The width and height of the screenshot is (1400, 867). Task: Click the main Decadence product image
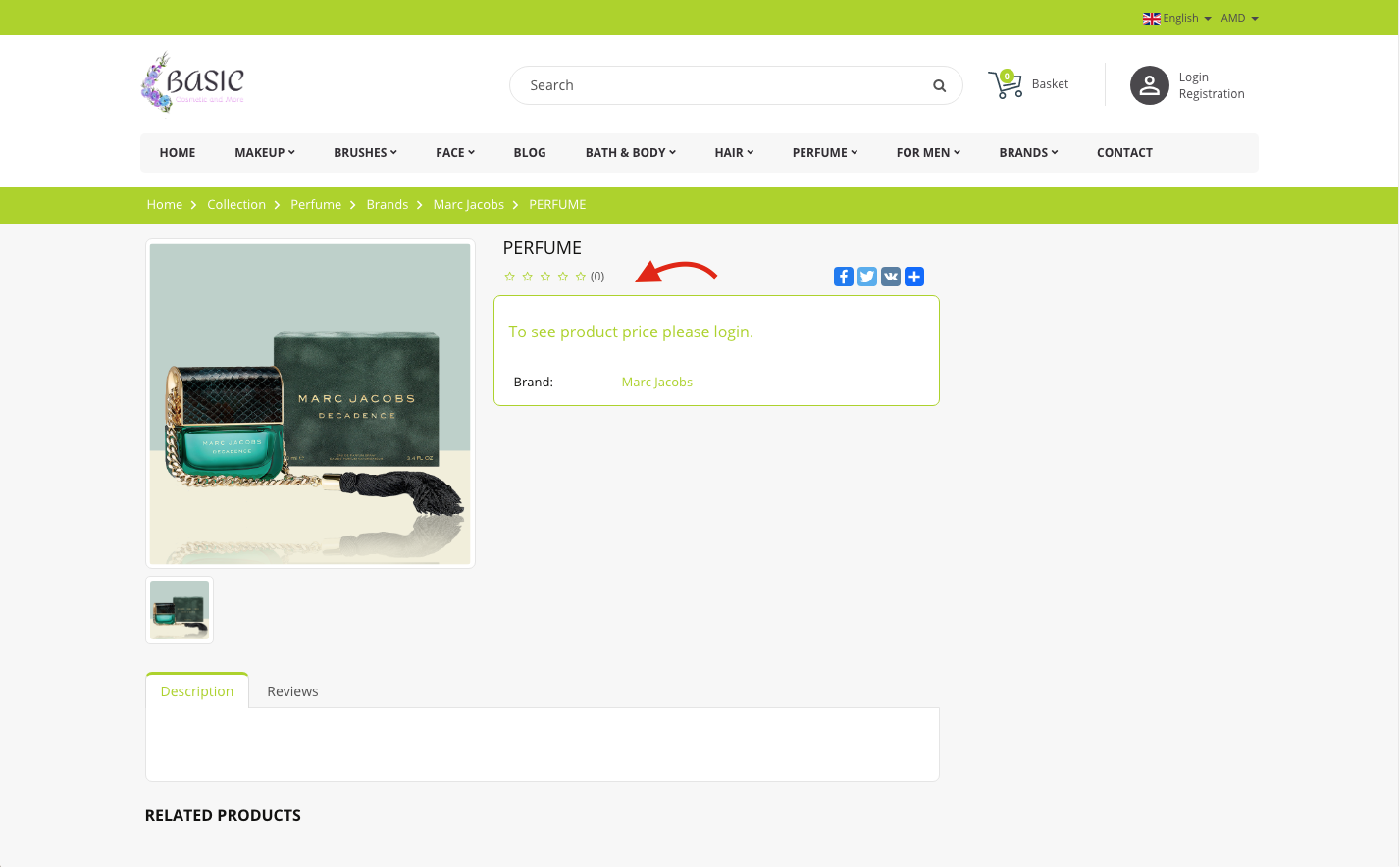coord(310,404)
